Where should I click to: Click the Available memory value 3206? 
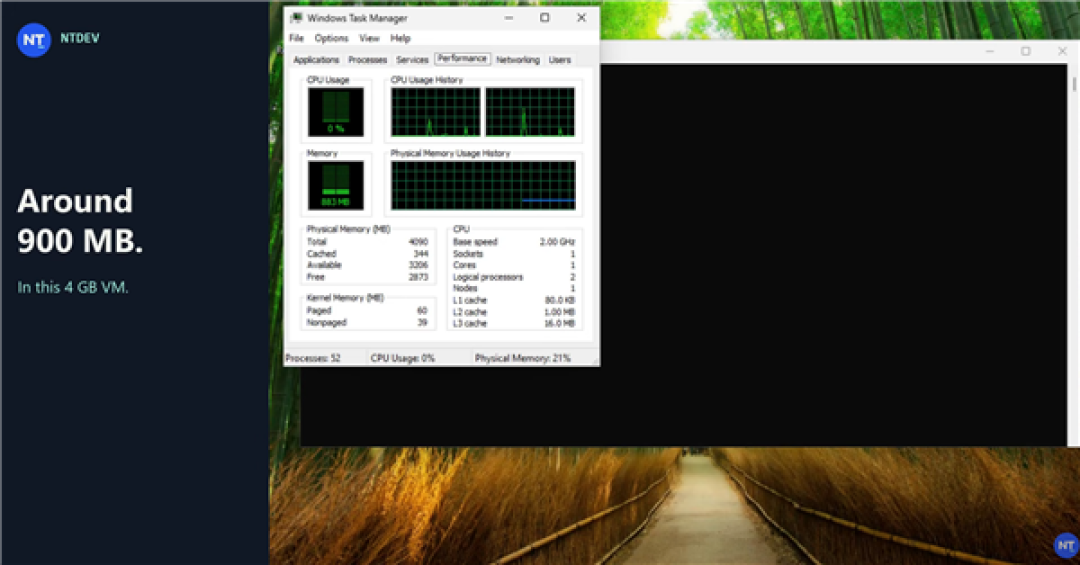point(418,265)
